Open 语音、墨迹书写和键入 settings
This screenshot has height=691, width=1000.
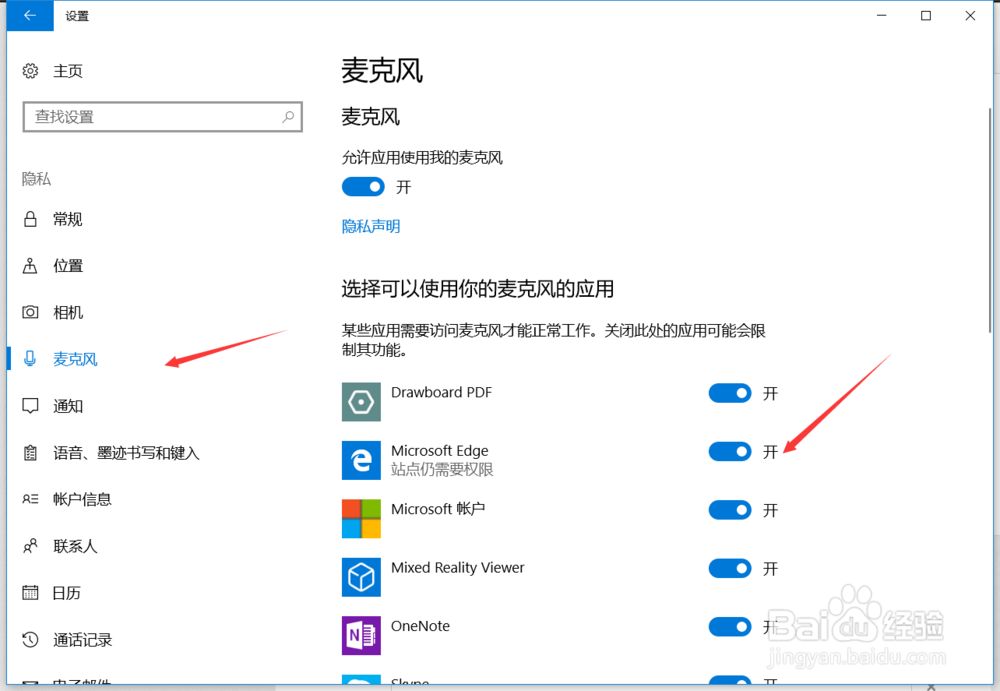tap(126, 453)
